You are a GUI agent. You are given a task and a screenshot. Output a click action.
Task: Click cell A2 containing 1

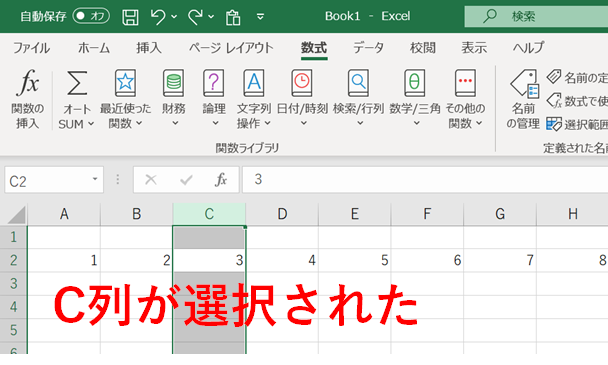64,260
